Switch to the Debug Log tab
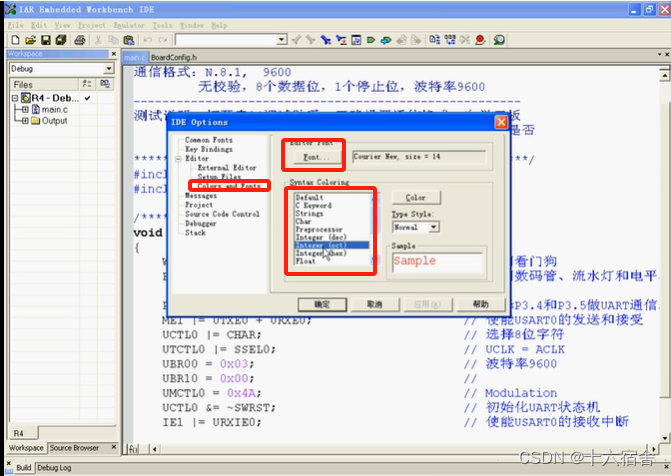This screenshot has width=671, height=476. click(54, 467)
